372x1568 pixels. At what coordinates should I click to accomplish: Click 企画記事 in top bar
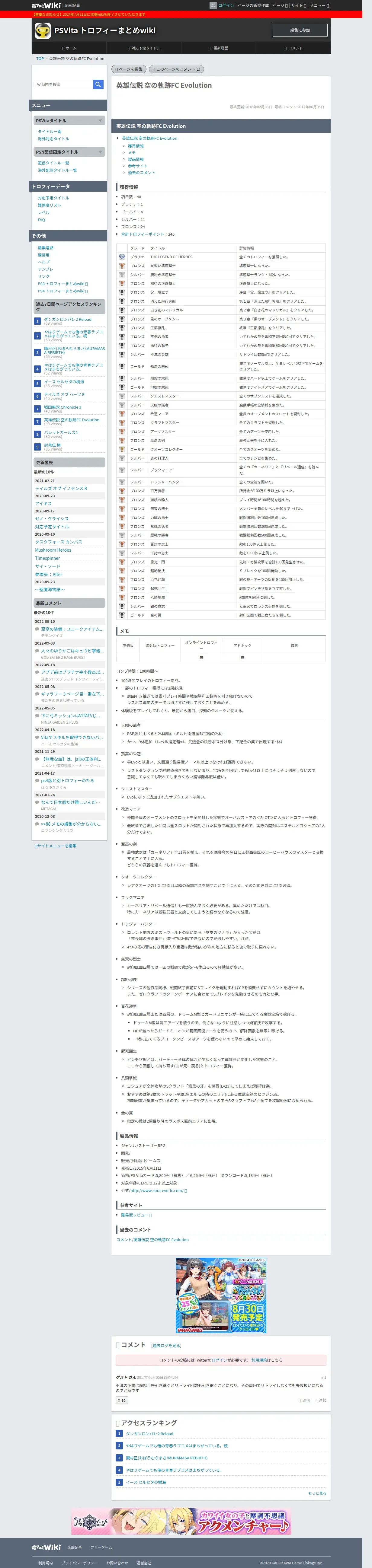pos(72,5)
